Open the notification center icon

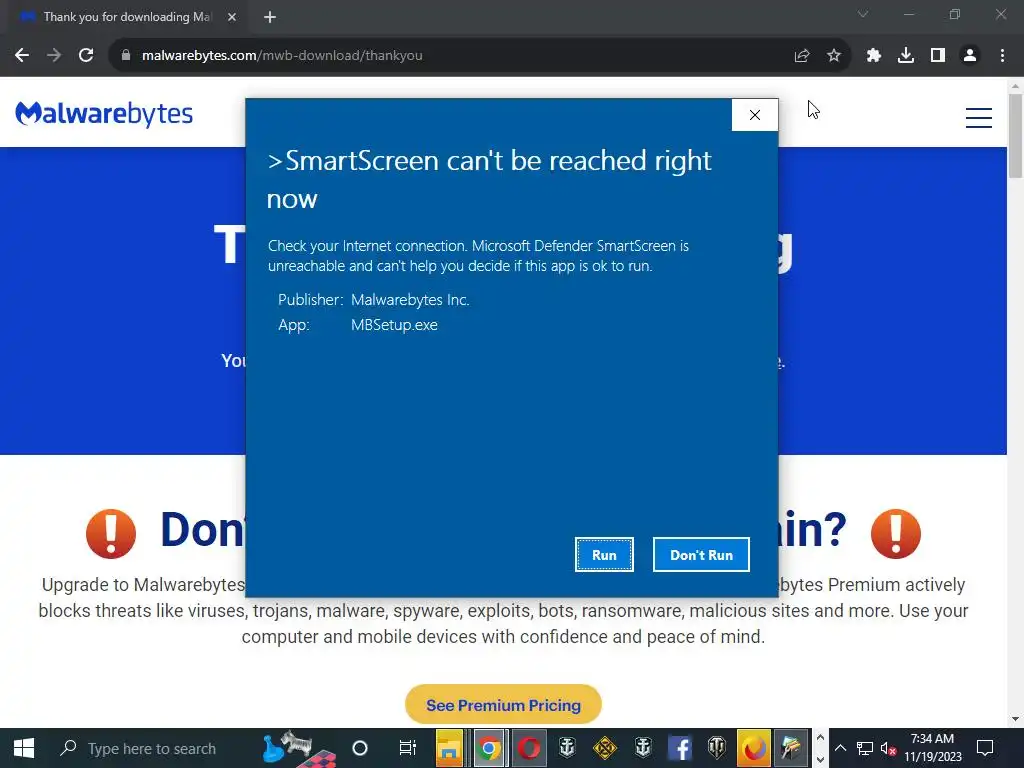click(985, 748)
